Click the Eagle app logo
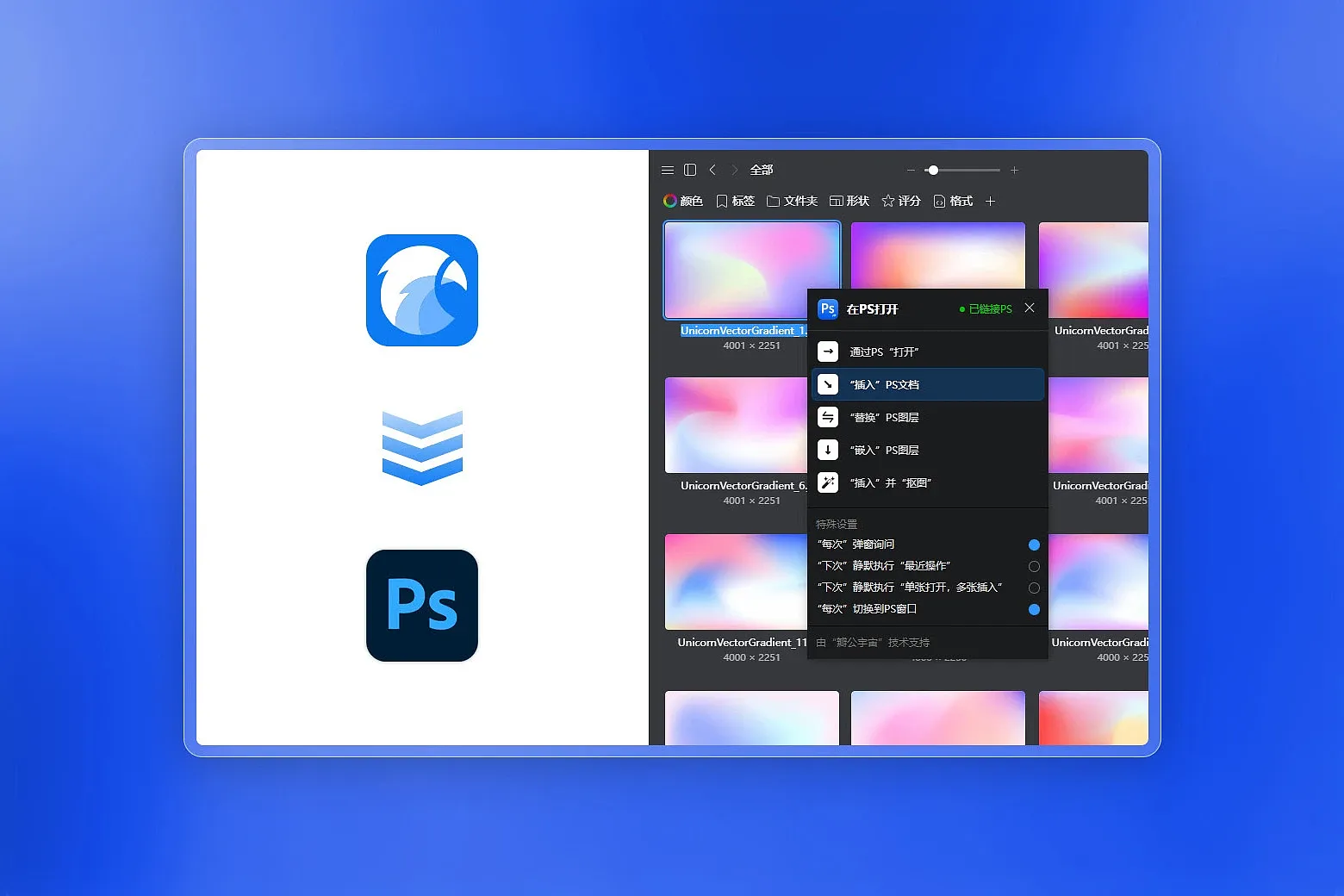This screenshot has height=896, width=1344. pyautogui.click(x=422, y=290)
